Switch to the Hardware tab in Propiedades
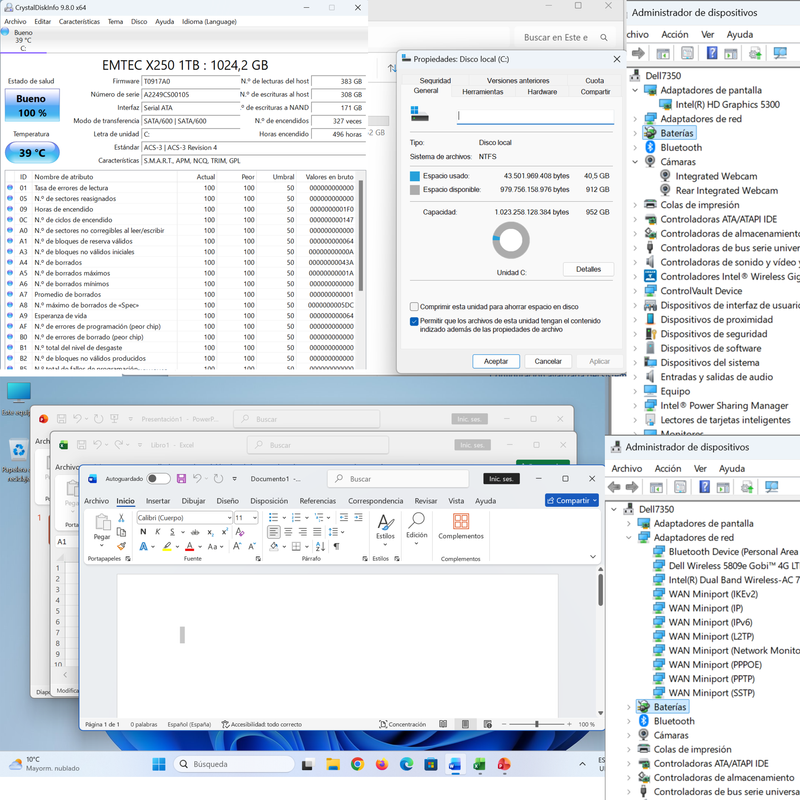Screen dimensions: 800x800 click(542, 92)
